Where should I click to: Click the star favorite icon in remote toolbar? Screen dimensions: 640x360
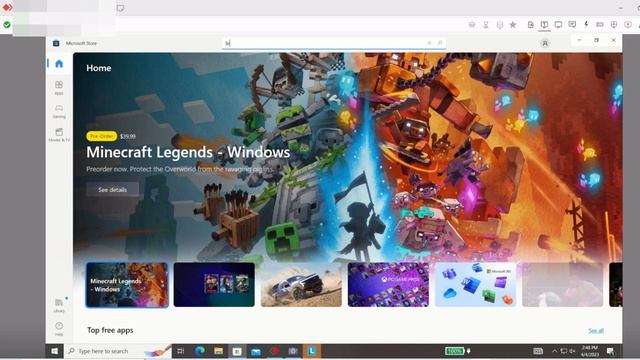pyautogui.click(x=513, y=25)
